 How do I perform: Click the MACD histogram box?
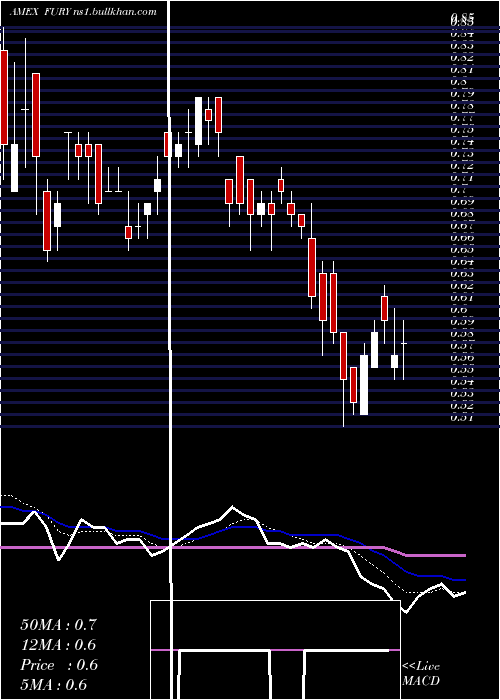tap(275, 650)
